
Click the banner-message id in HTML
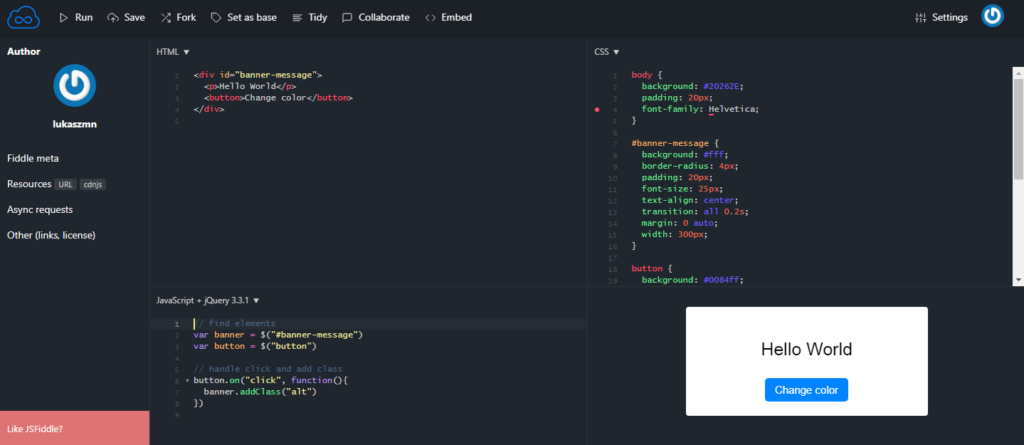pos(278,75)
